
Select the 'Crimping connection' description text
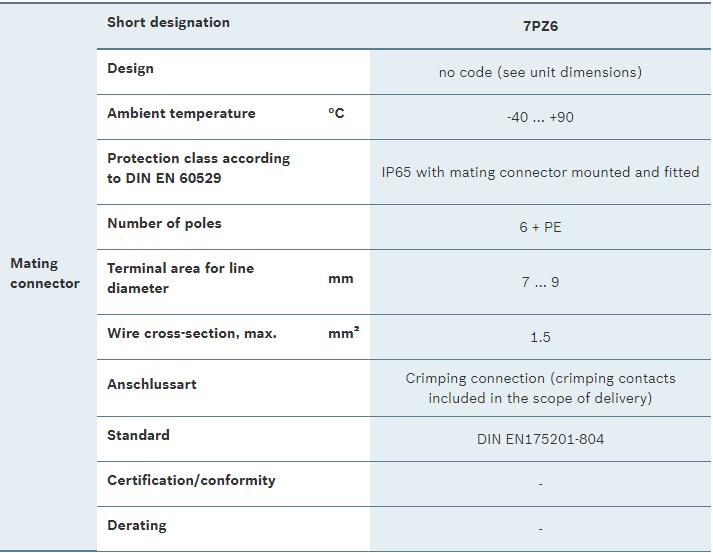click(x=540, y=388)
